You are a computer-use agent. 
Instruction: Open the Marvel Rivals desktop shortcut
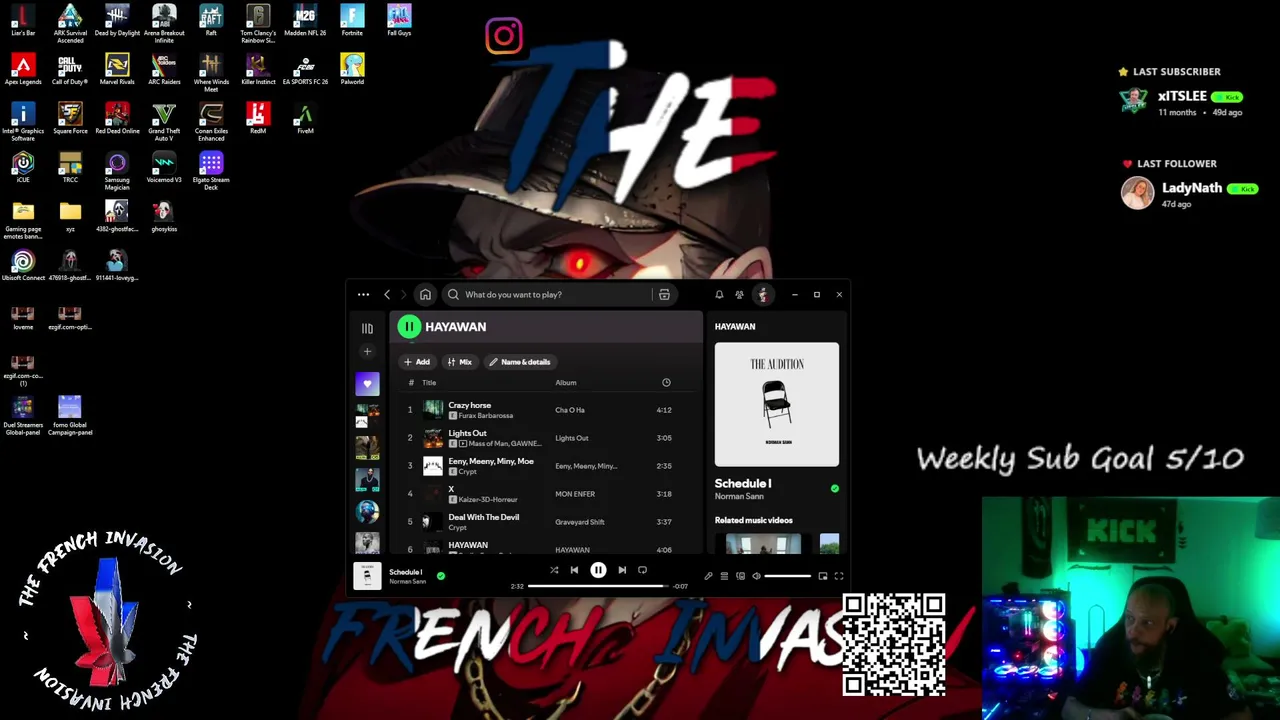tap(117, 69)
